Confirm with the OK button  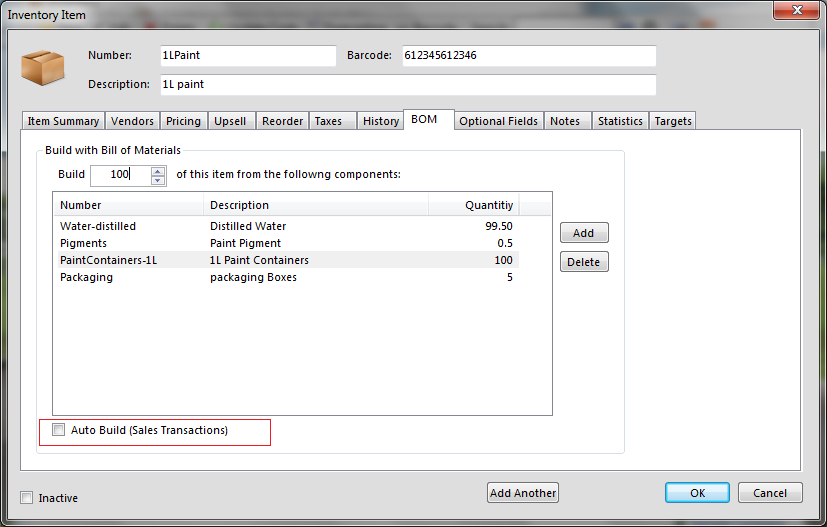pyautogui.click(x=697, y=493)
